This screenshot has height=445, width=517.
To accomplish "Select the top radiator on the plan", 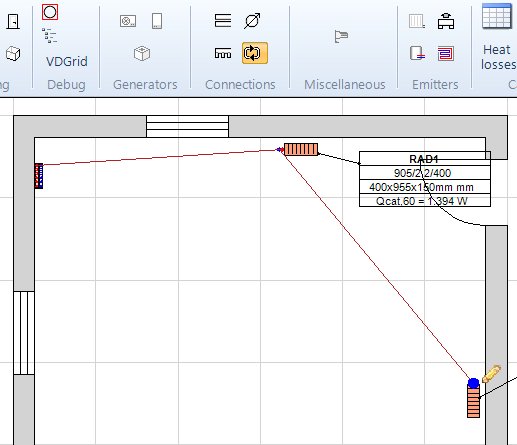I will [301, 149].
